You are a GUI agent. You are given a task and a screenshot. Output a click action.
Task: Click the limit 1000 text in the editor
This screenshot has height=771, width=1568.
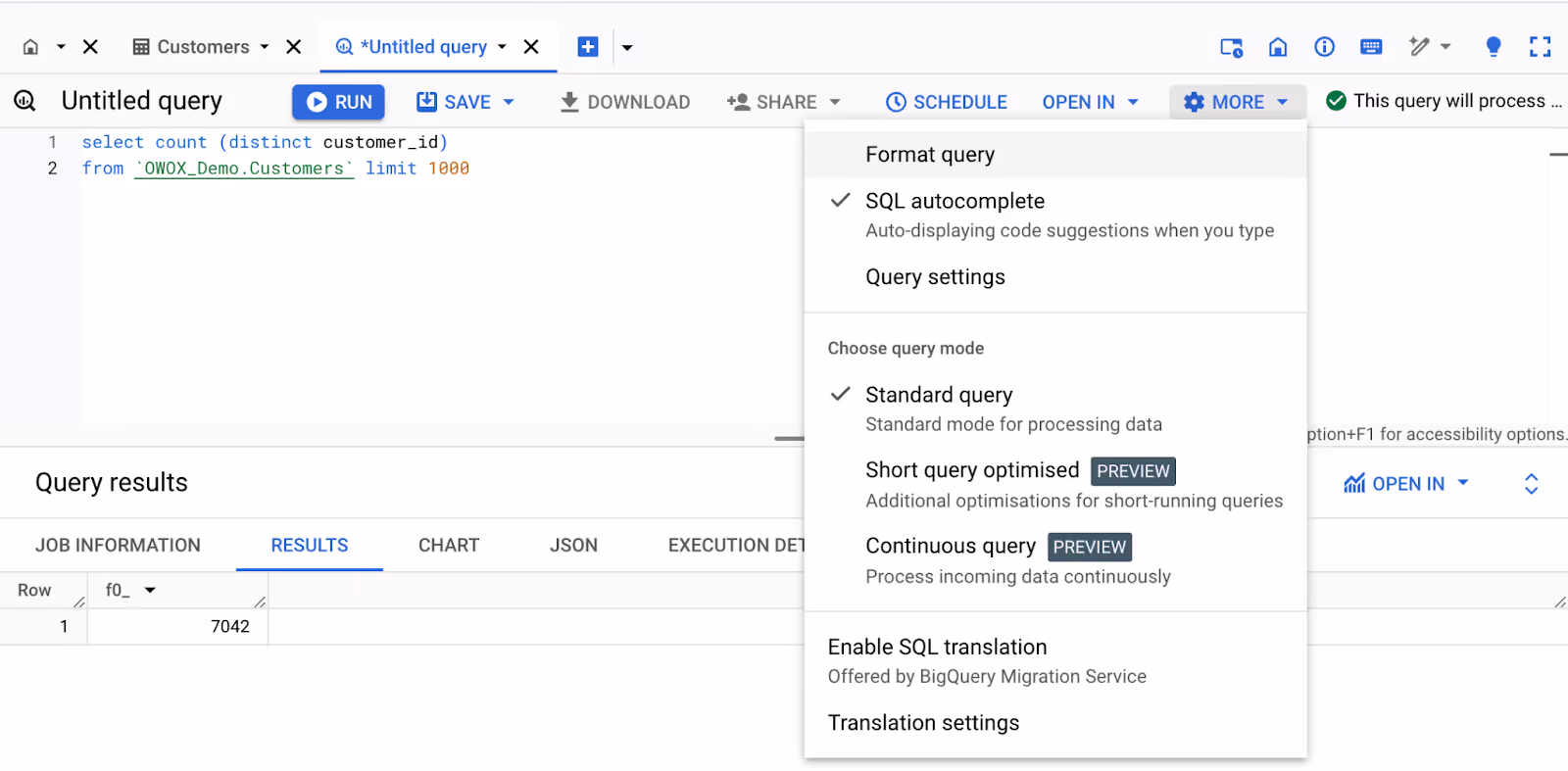417,169
